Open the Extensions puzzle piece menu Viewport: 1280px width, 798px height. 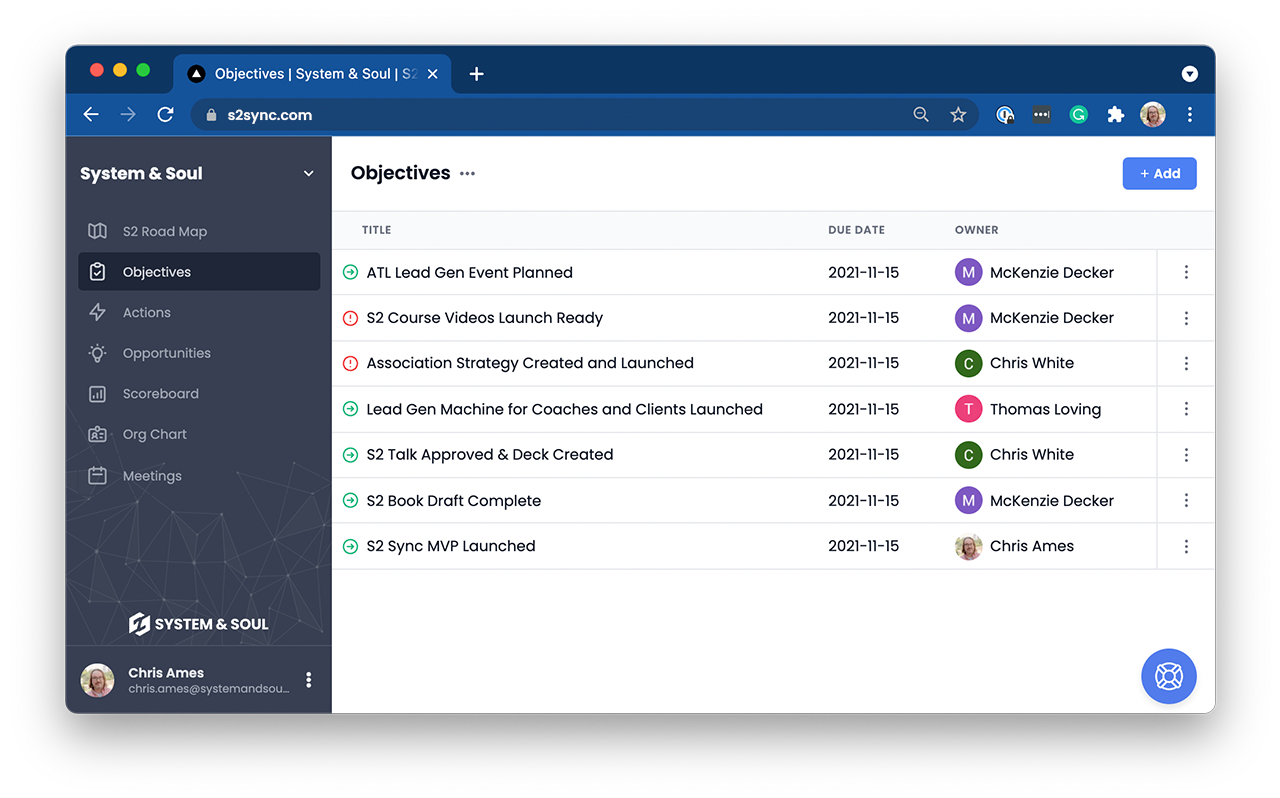coord(1115,115)
